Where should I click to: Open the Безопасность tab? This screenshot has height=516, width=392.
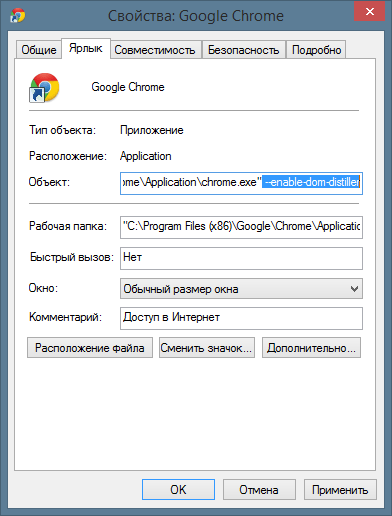click(x=243, y=50)
